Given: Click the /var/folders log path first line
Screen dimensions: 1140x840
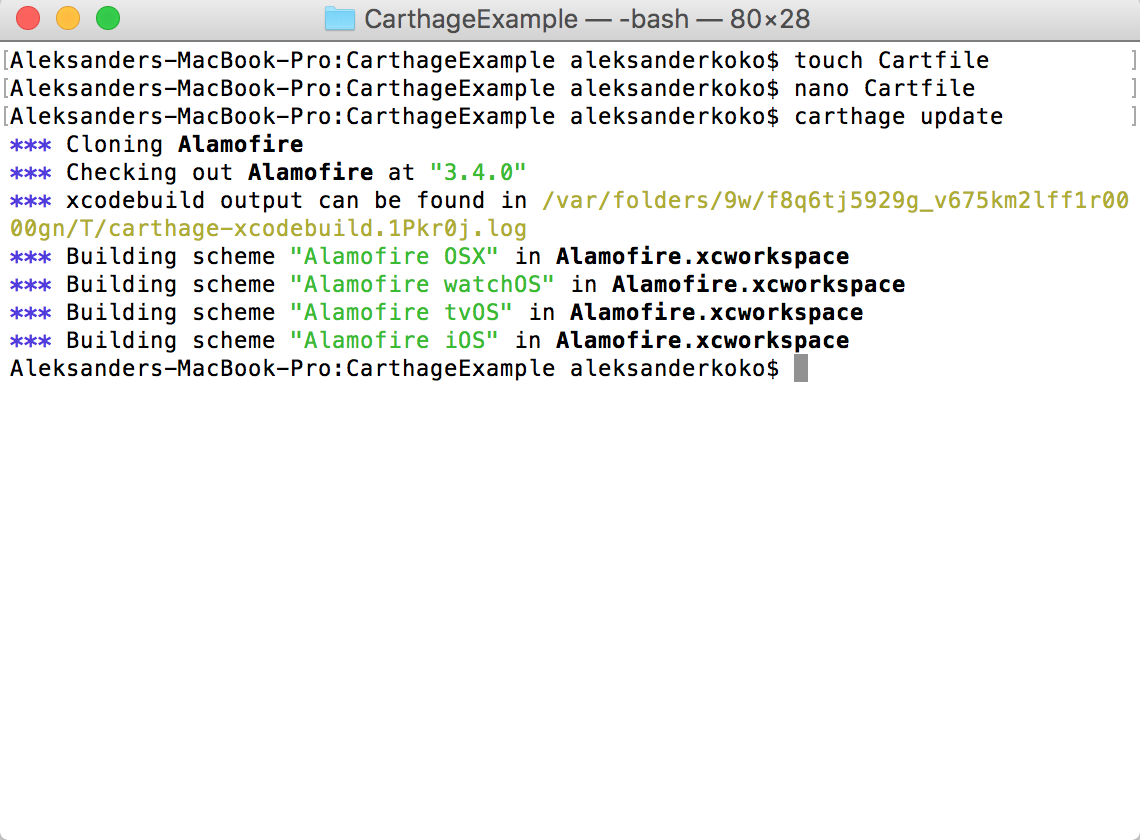Looking at the screenshot, I should point(835,201).
